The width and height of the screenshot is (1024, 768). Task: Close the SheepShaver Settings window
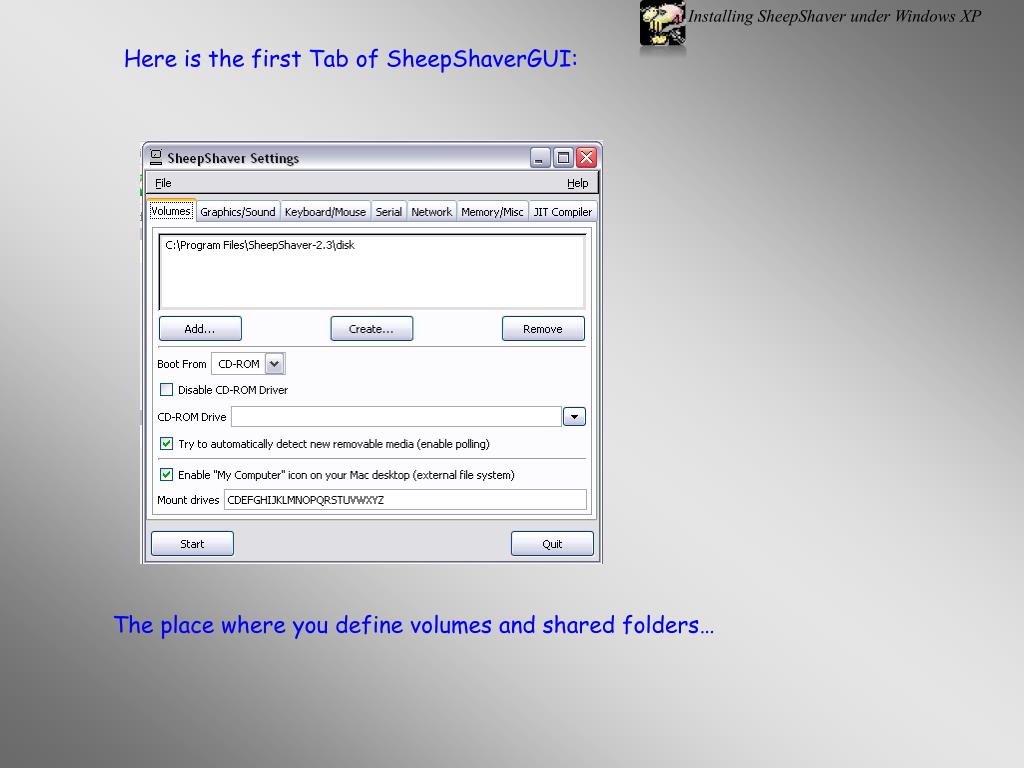tap(586, 157)
